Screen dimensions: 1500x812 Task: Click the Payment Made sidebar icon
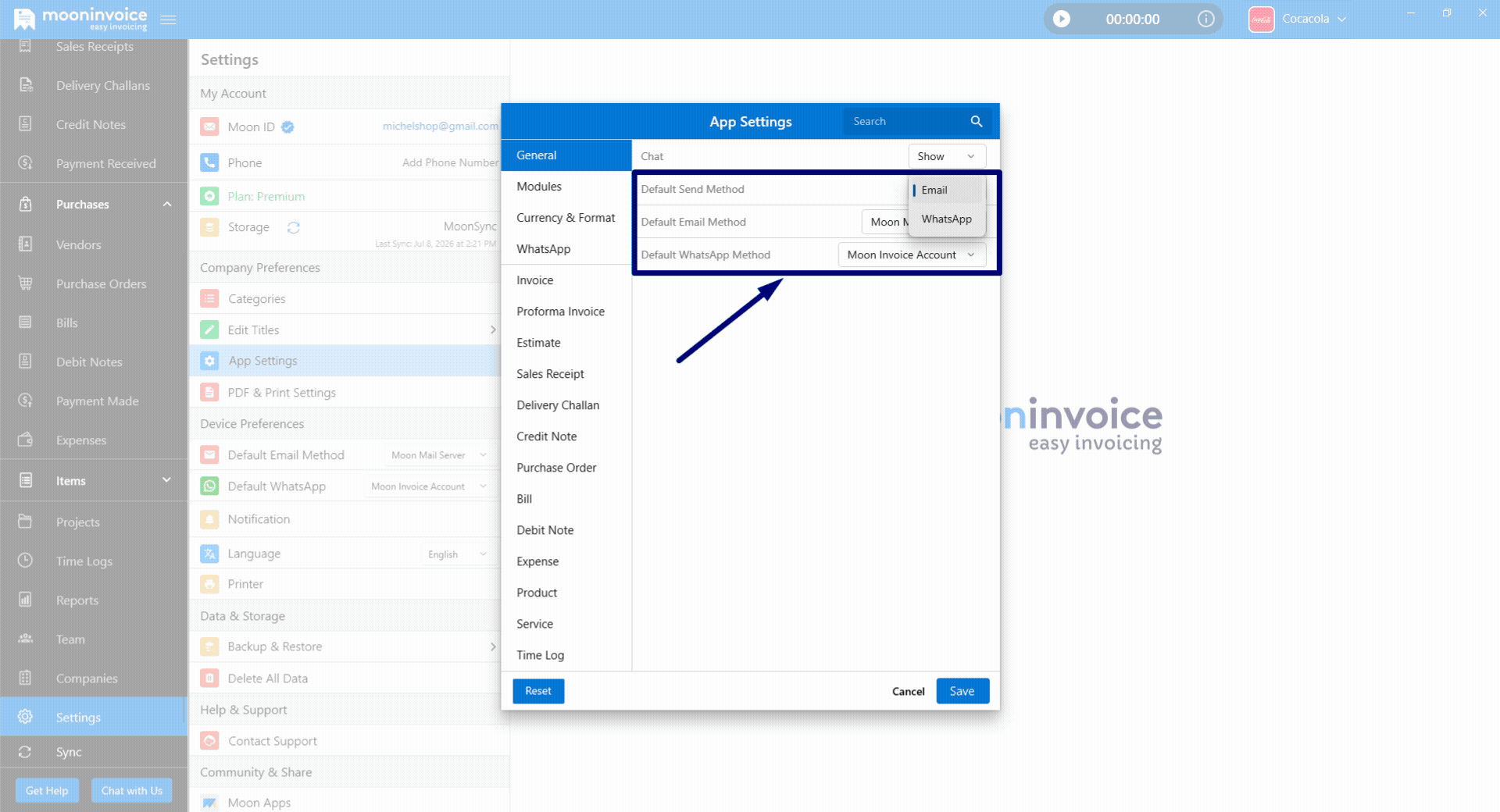click(26, 400)
